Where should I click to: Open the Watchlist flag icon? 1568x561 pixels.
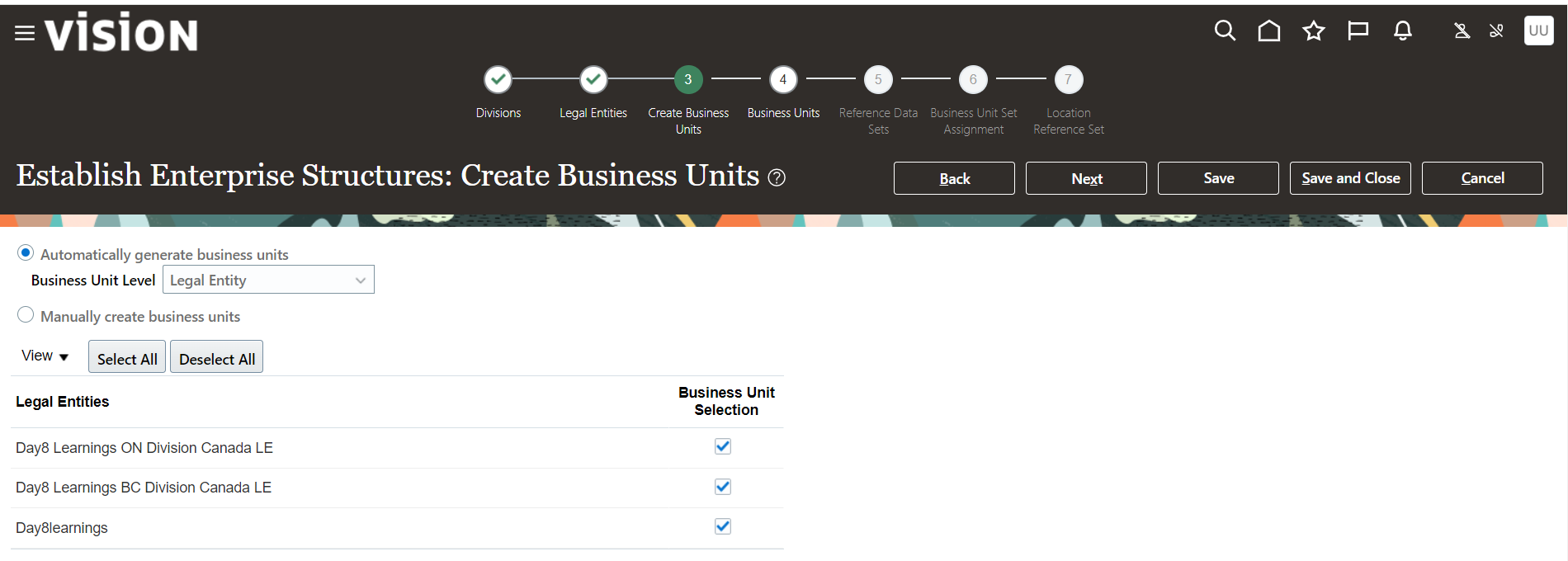pyautogui.click(x=1358, y=31)
